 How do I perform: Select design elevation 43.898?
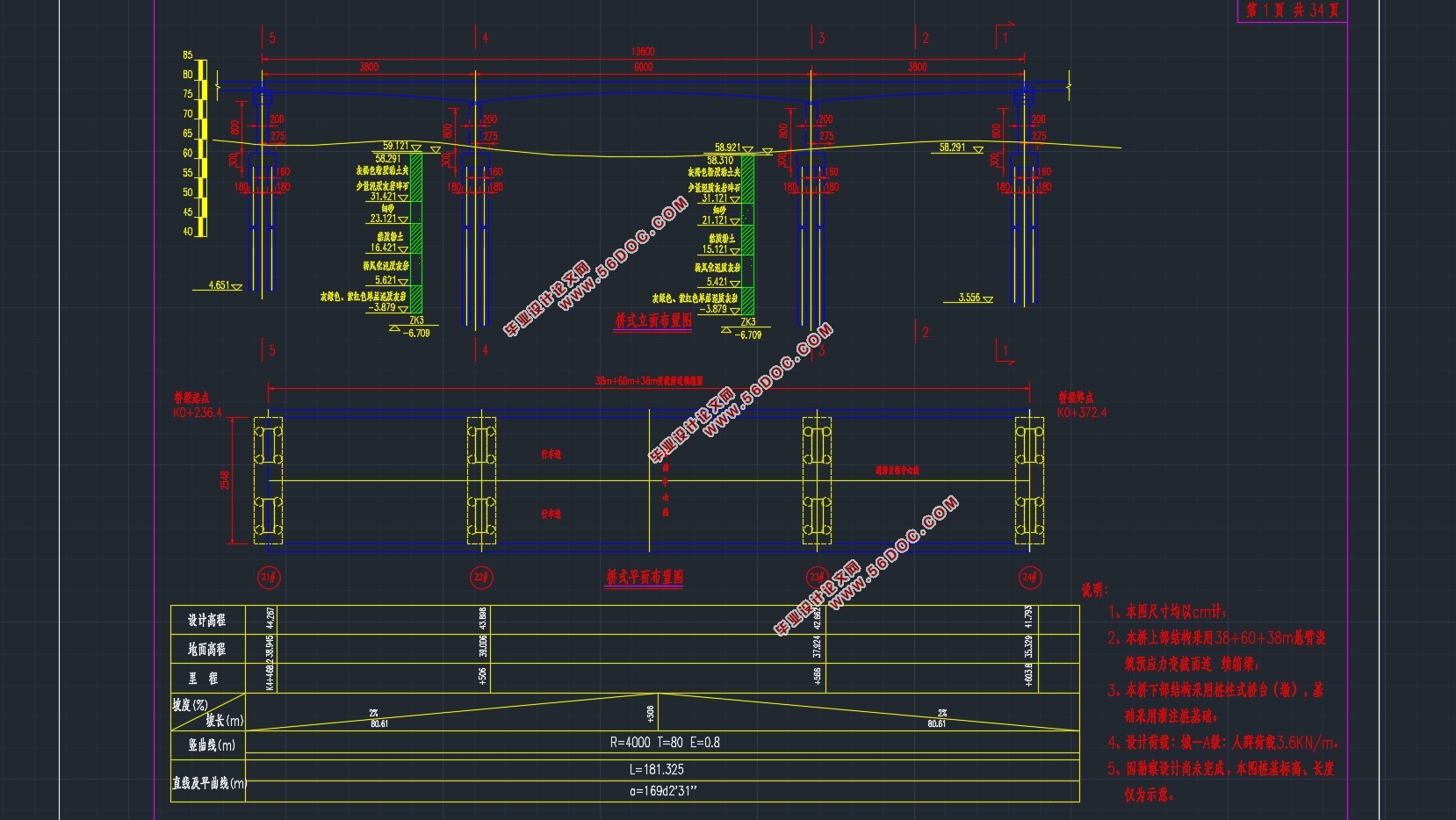click(x=483, y=619)
